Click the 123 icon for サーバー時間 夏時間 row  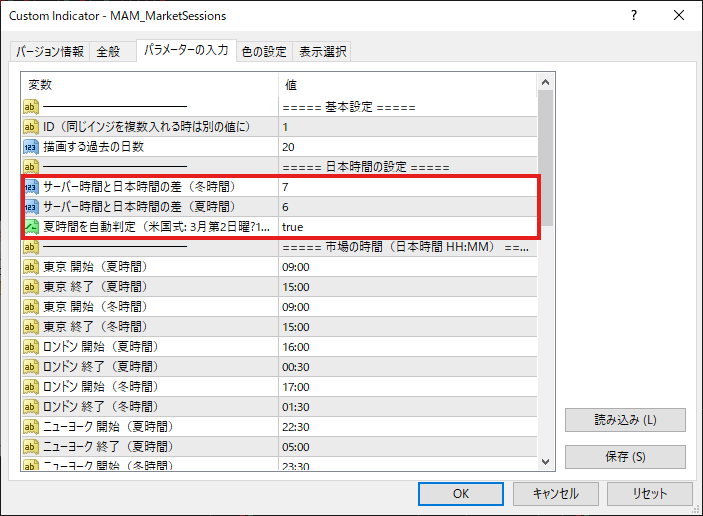pos(30,207)
